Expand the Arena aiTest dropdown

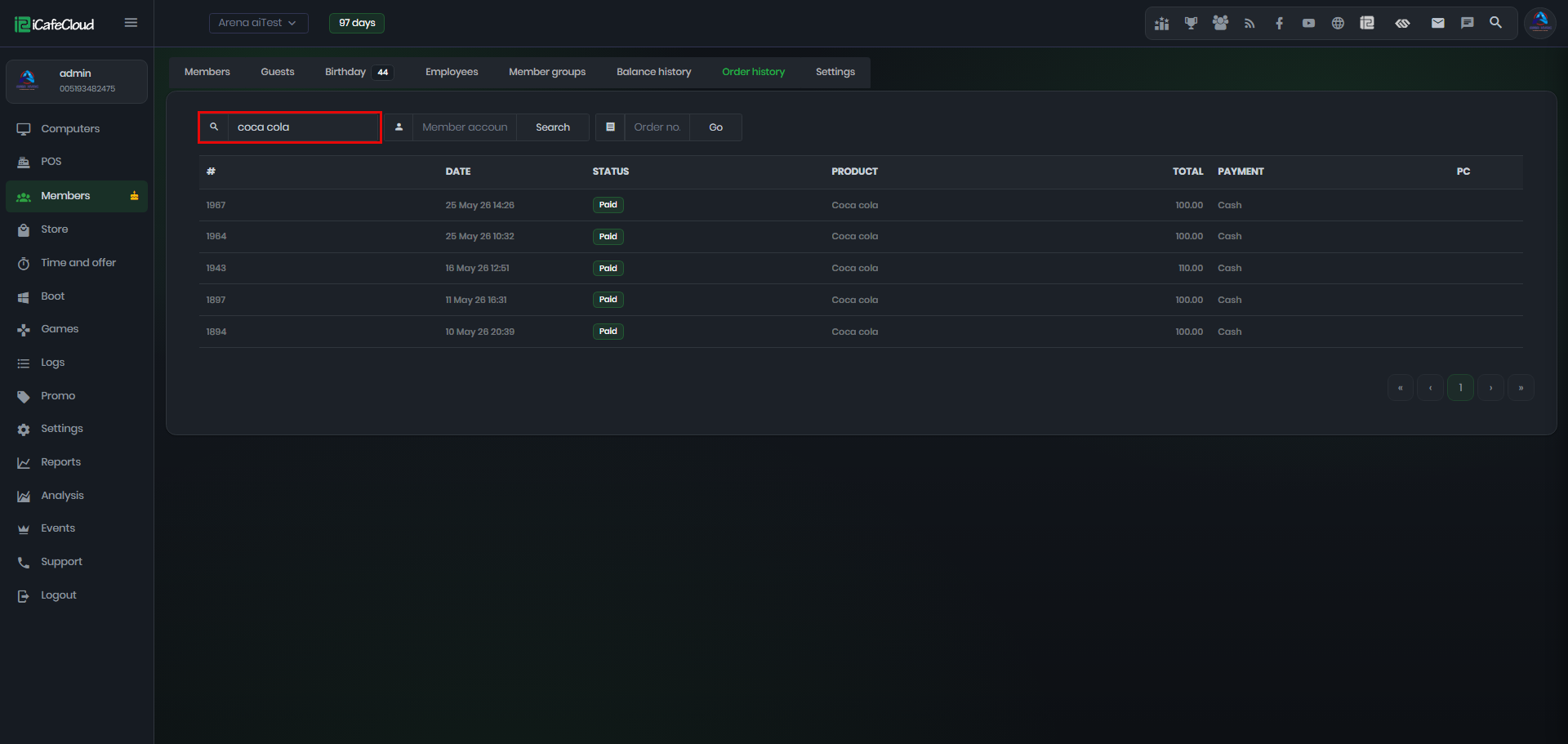pos(258,23)
